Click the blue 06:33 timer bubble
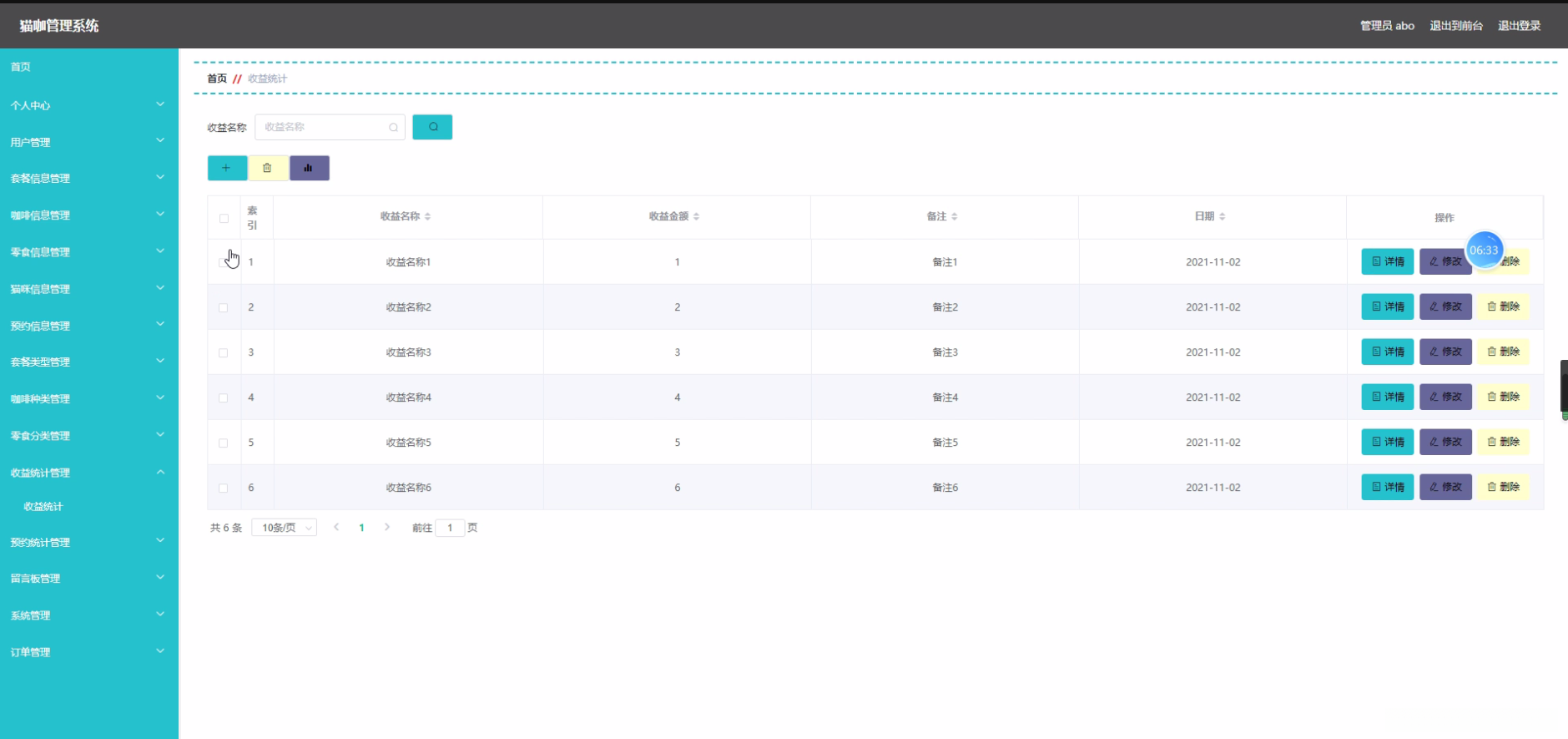This screenshot has width=1568, height=739. (1484, 250)
